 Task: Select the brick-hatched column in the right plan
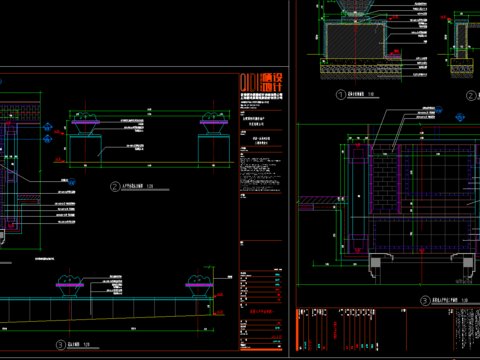click(385, 180)
